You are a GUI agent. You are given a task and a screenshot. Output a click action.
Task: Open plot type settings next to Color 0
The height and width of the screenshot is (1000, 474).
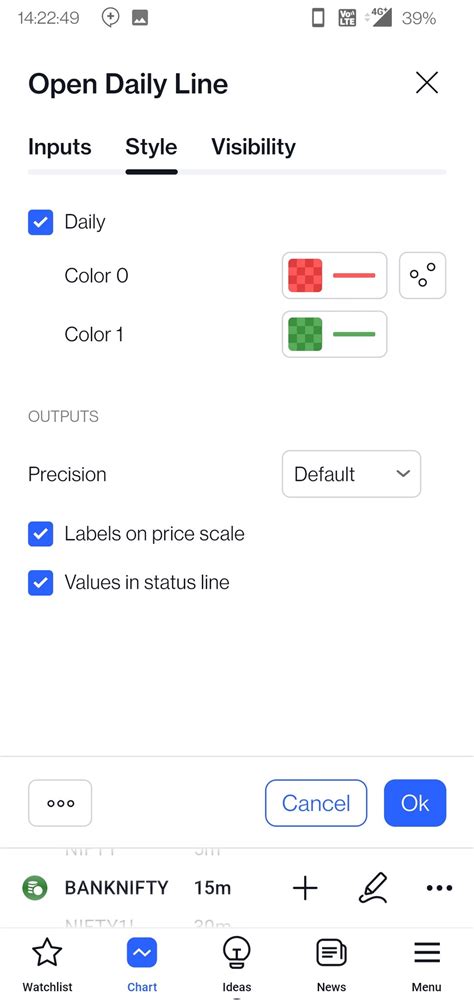pyautogui.click(x=422, y=276)
